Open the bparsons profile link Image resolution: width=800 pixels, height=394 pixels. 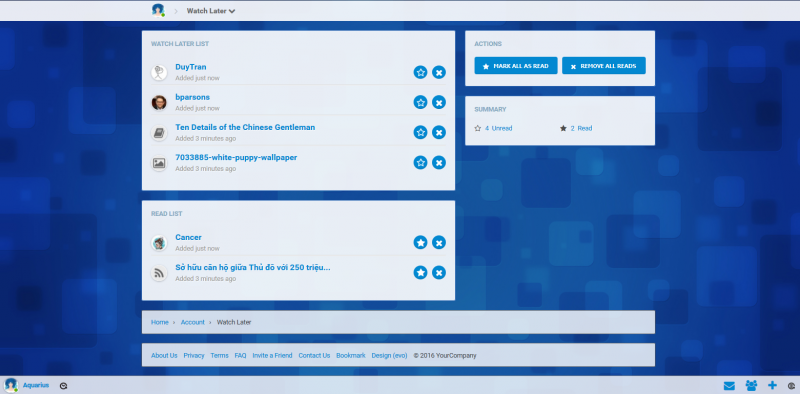(192, 97)
